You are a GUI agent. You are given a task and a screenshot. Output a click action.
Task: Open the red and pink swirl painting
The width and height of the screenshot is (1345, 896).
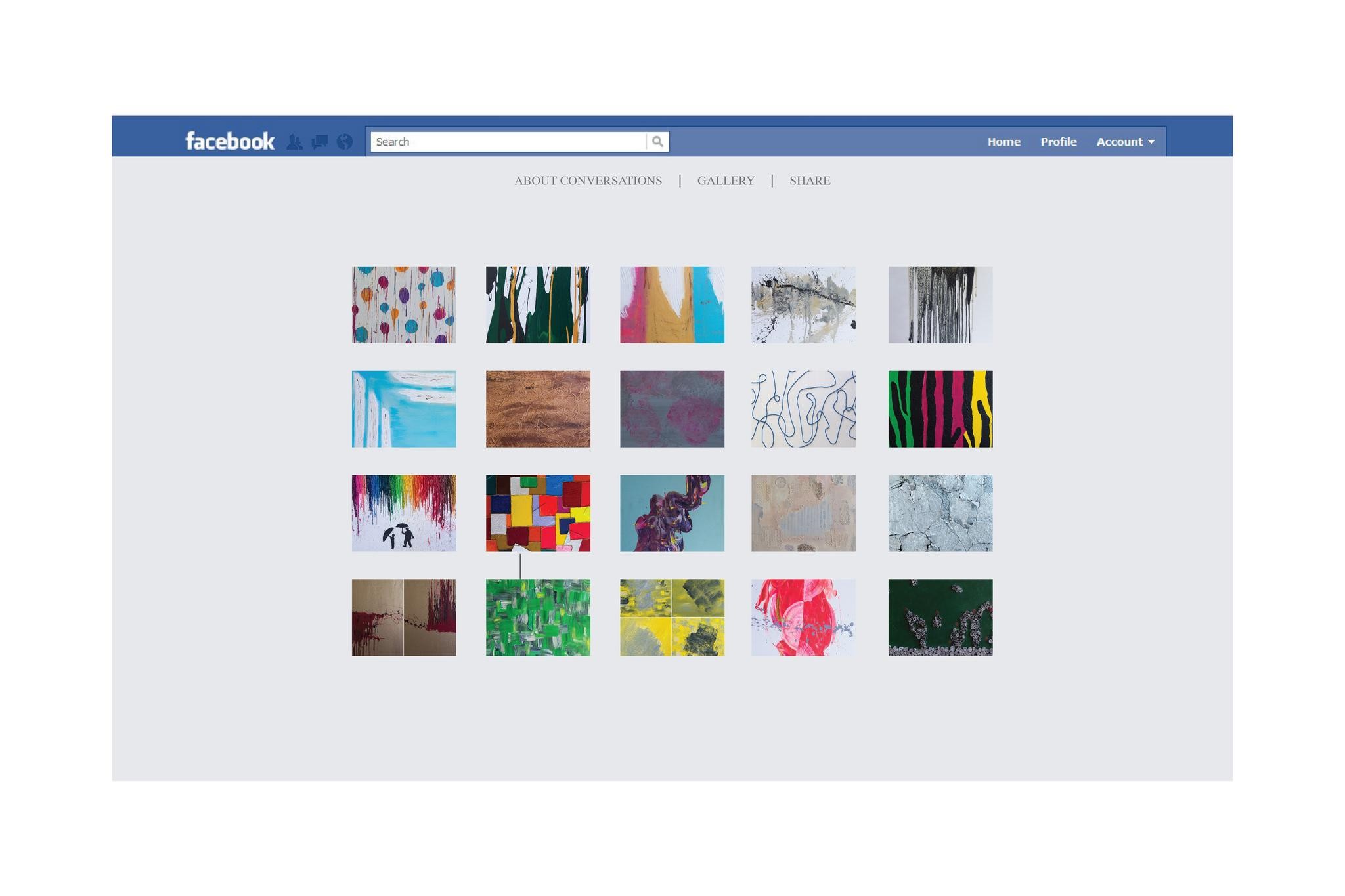[x=803, y=618]
